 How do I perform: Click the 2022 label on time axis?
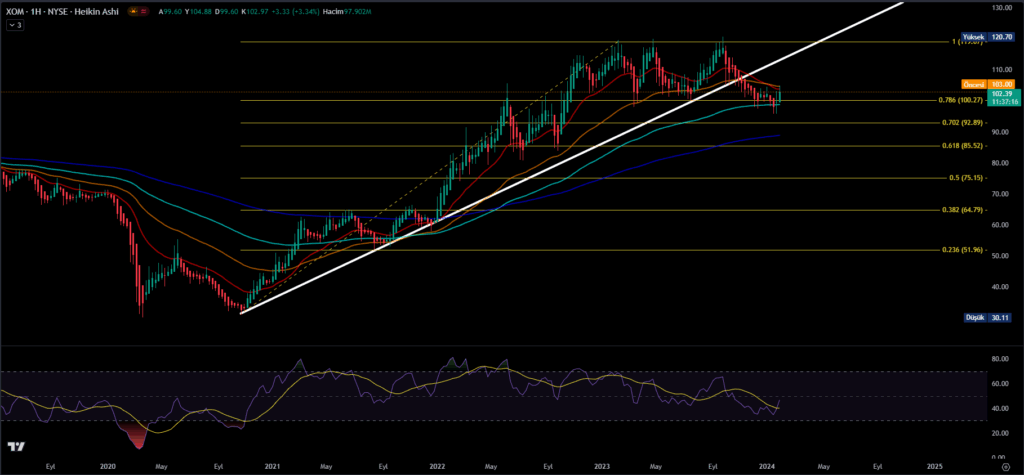click(437, 467)
